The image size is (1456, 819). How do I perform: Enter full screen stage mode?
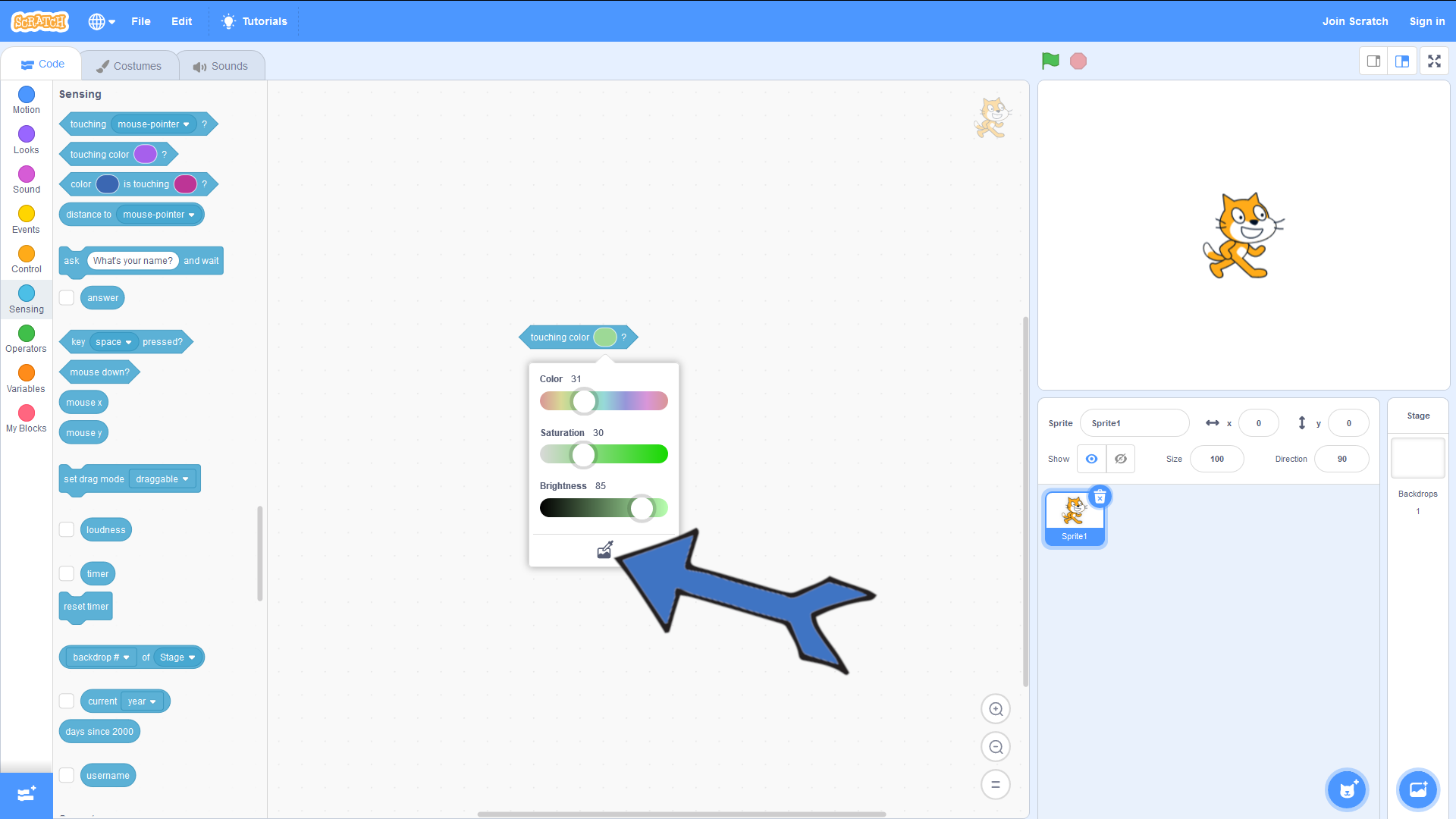click(x=1434, y=61)
